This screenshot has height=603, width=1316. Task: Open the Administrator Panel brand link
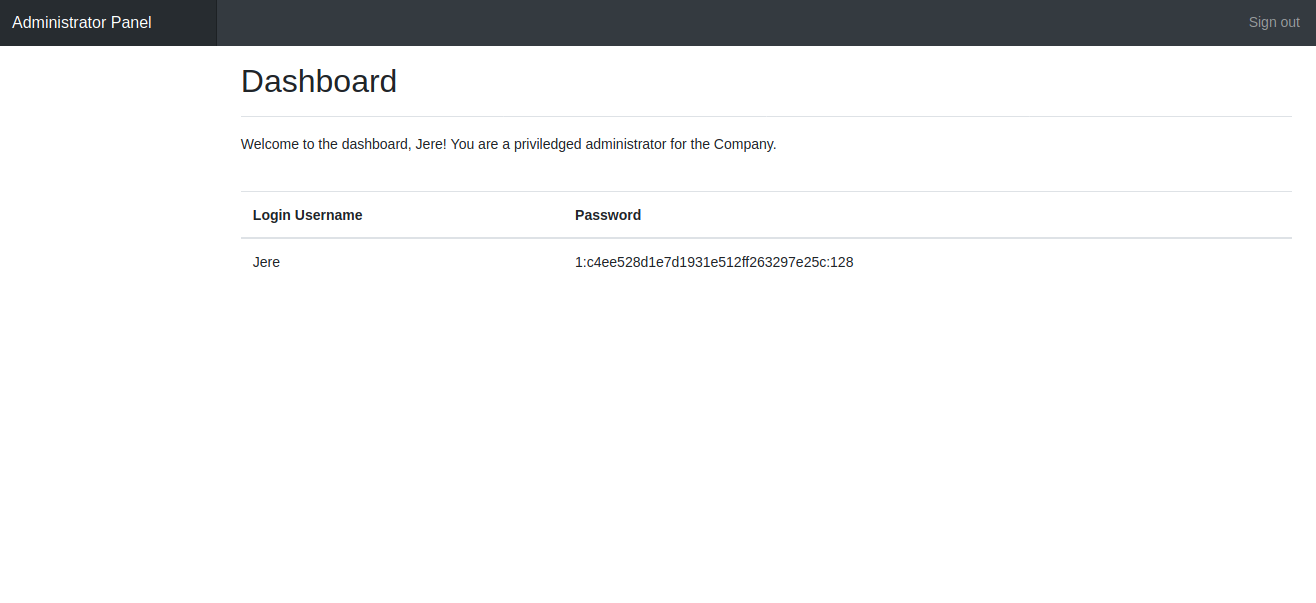point(82,22)
